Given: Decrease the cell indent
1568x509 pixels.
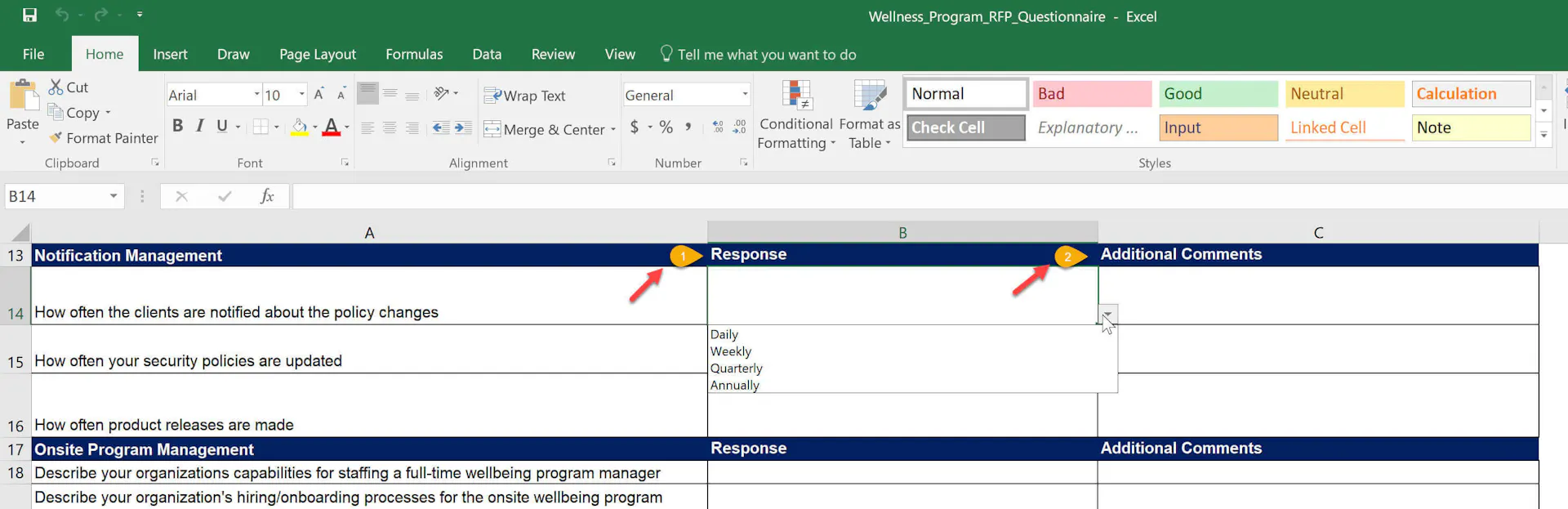Looking at the screenshot, I should (441, 127).
